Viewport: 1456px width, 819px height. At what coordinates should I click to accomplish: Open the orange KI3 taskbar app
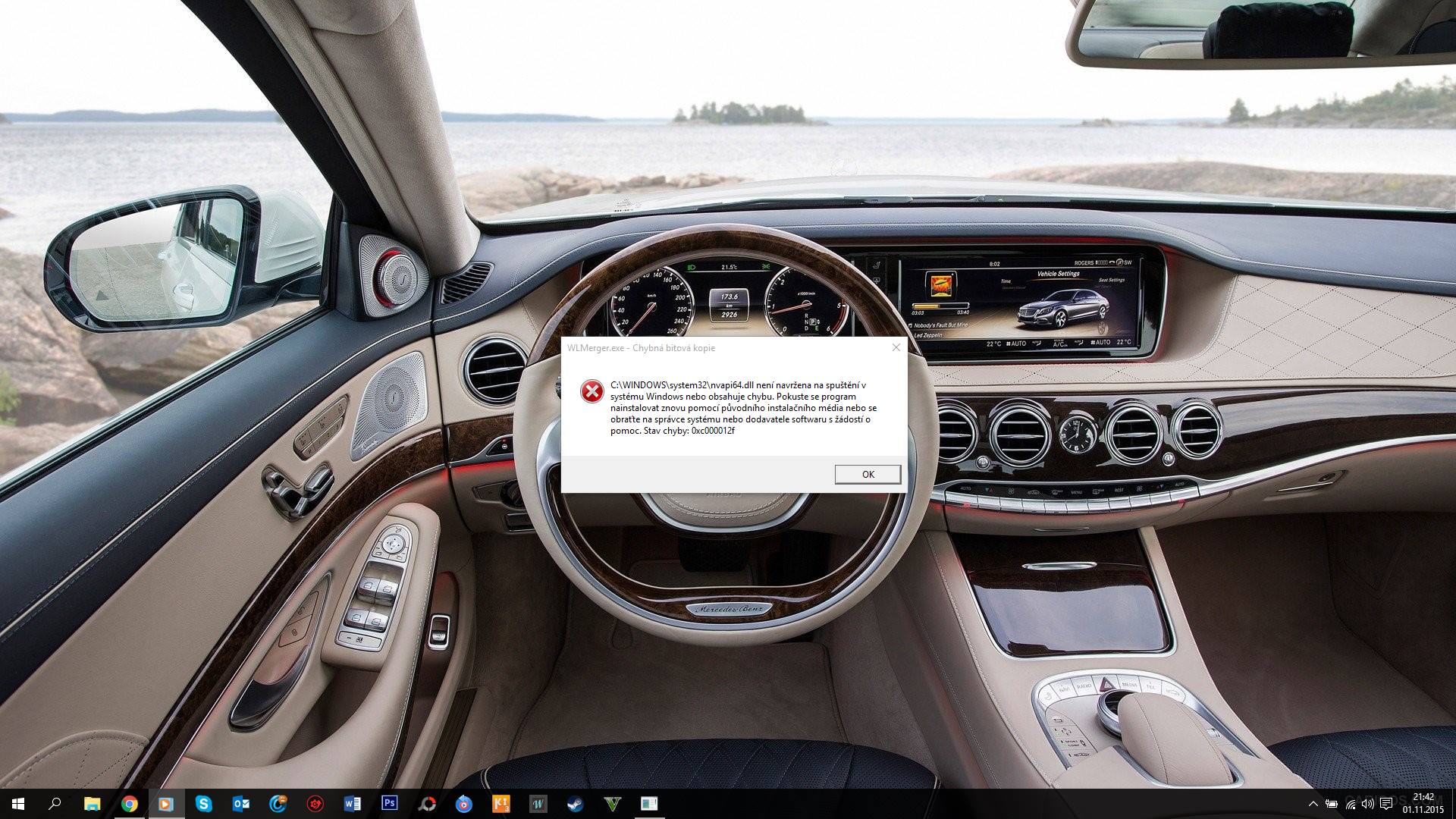pyautogui.click(x=500, y=803)
